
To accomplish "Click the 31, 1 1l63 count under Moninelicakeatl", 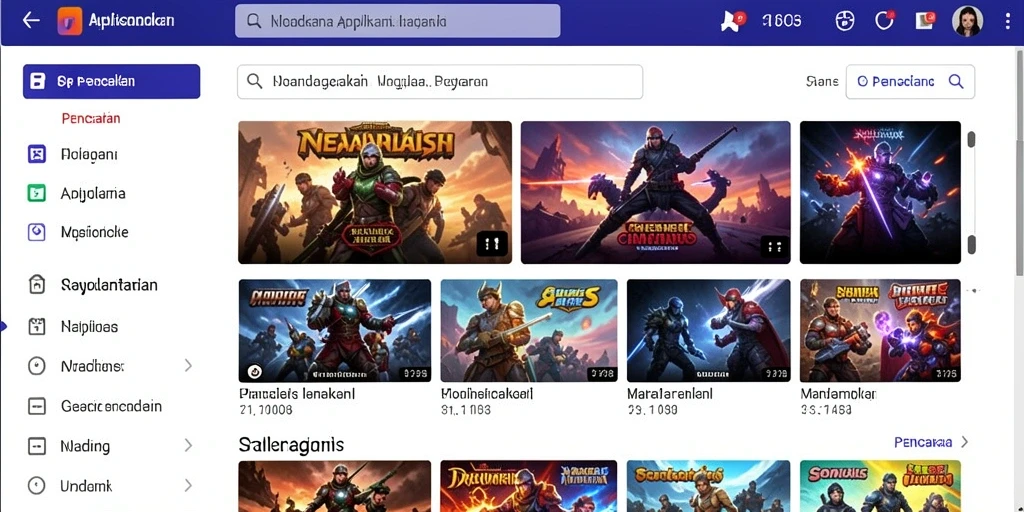I will click(466, 410).
